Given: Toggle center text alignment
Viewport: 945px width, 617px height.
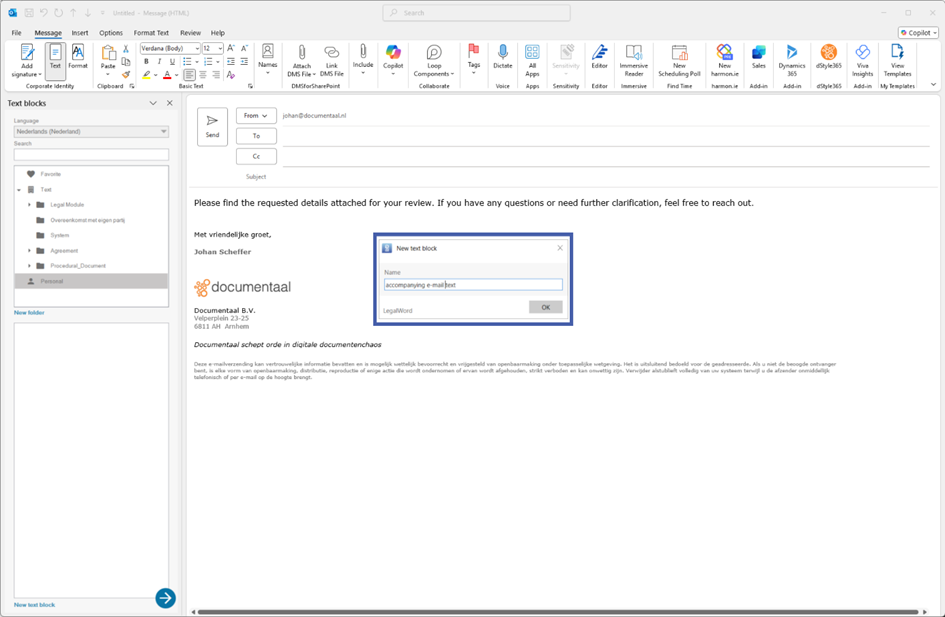Looking at the screenshot, I should coord(203,75).
